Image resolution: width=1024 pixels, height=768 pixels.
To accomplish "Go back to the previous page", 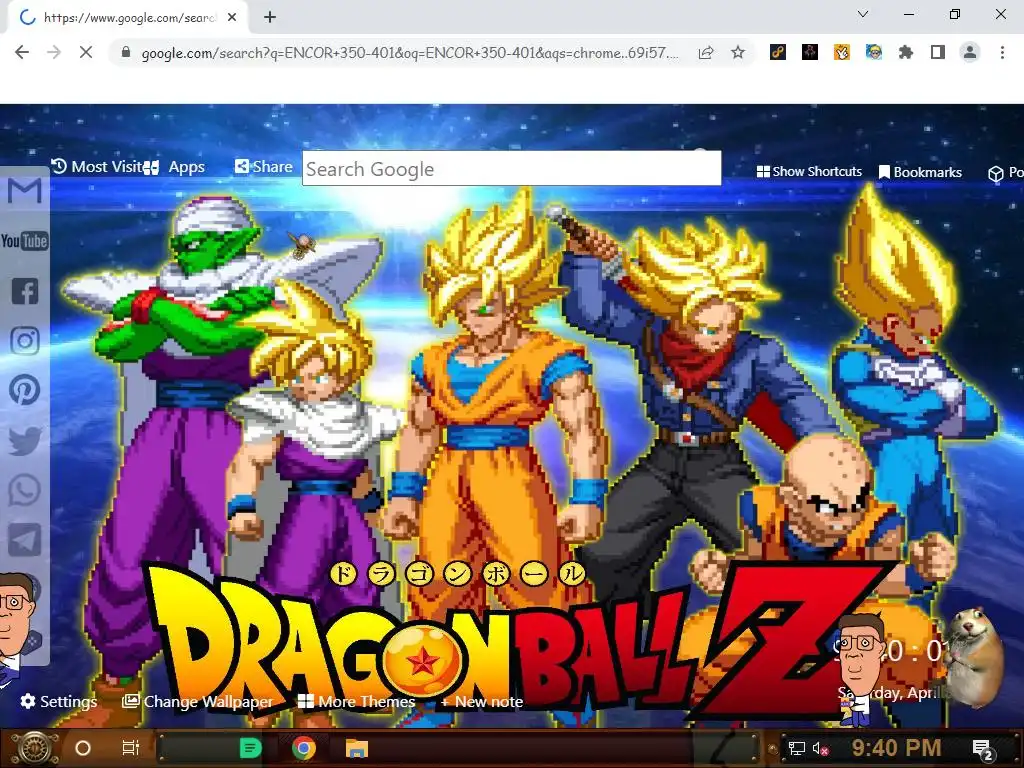I will [x=22, y=52].
